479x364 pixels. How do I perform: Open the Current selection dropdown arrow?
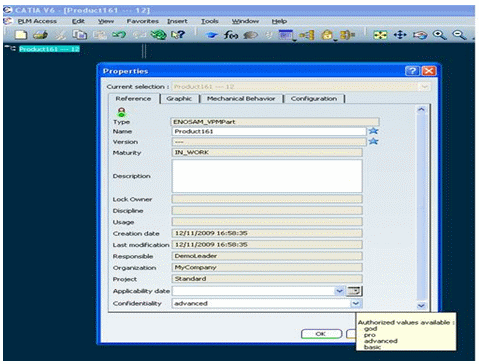424,87
